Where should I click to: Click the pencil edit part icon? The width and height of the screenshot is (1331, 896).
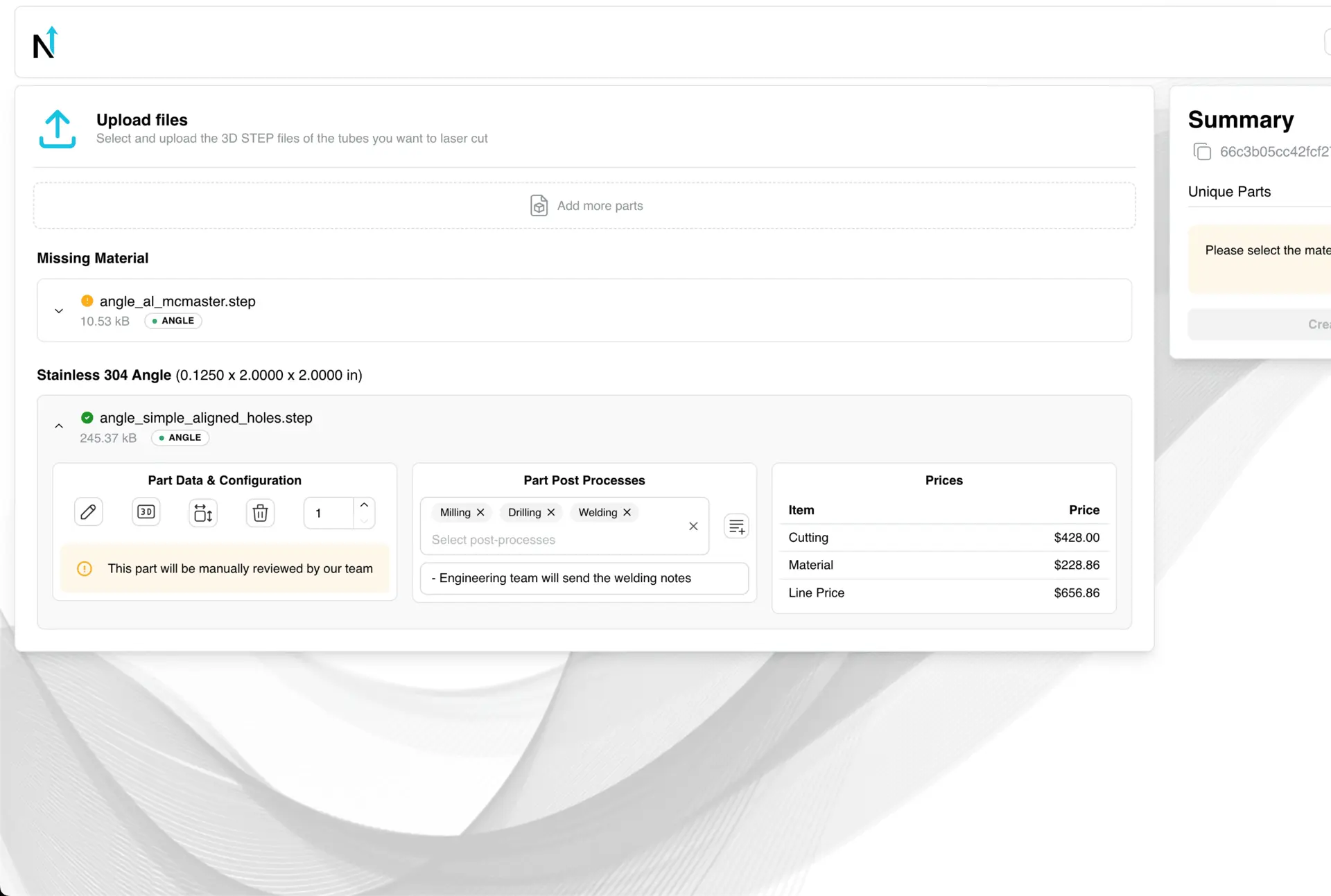pyautogui.click(x=88, y=512)
